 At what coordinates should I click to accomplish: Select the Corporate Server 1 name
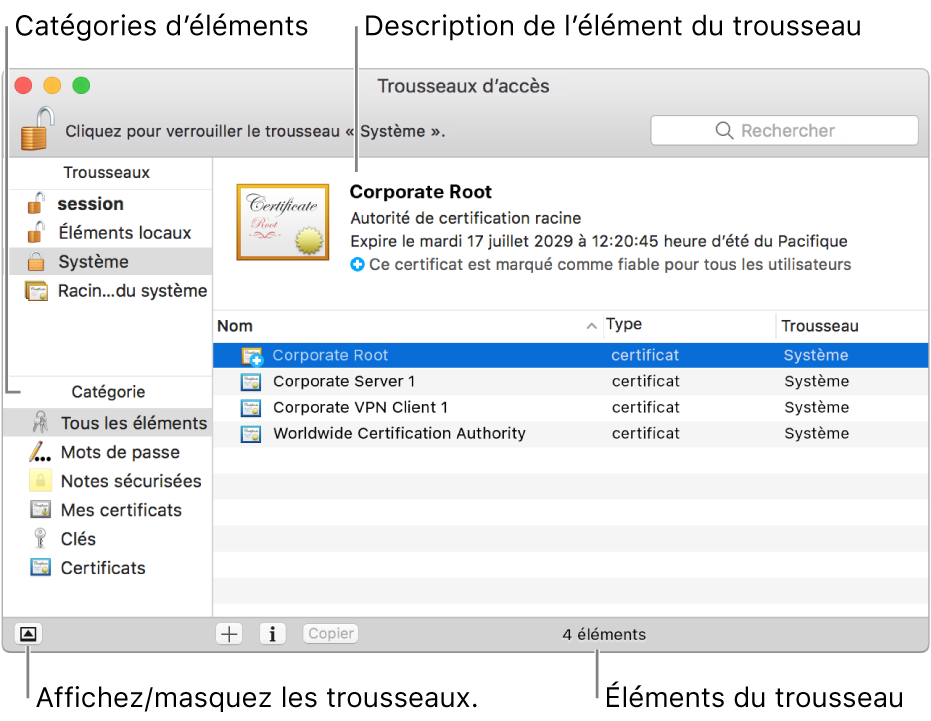(x=344, y=381)
